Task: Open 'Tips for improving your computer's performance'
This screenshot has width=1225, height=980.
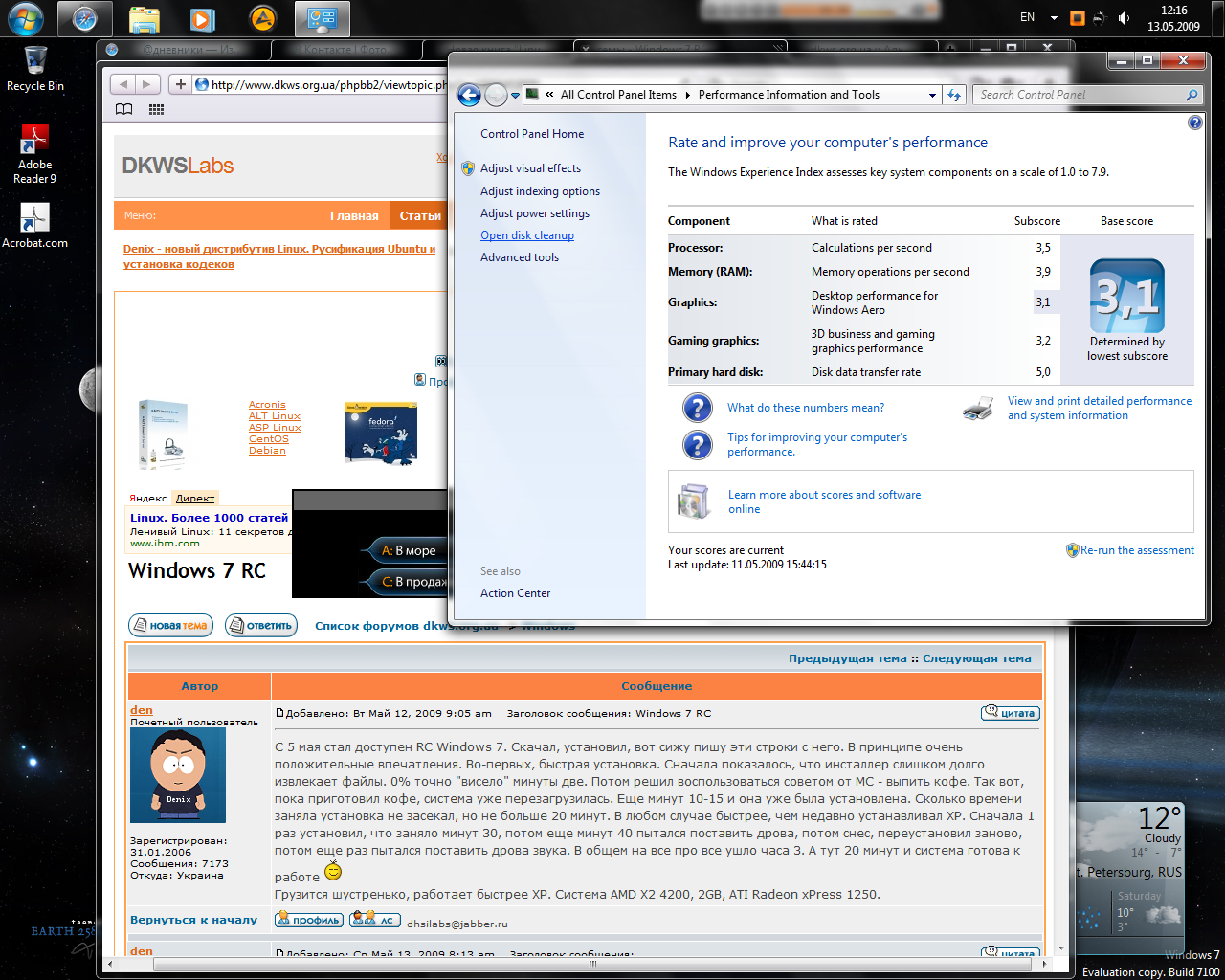Action: 817,444
